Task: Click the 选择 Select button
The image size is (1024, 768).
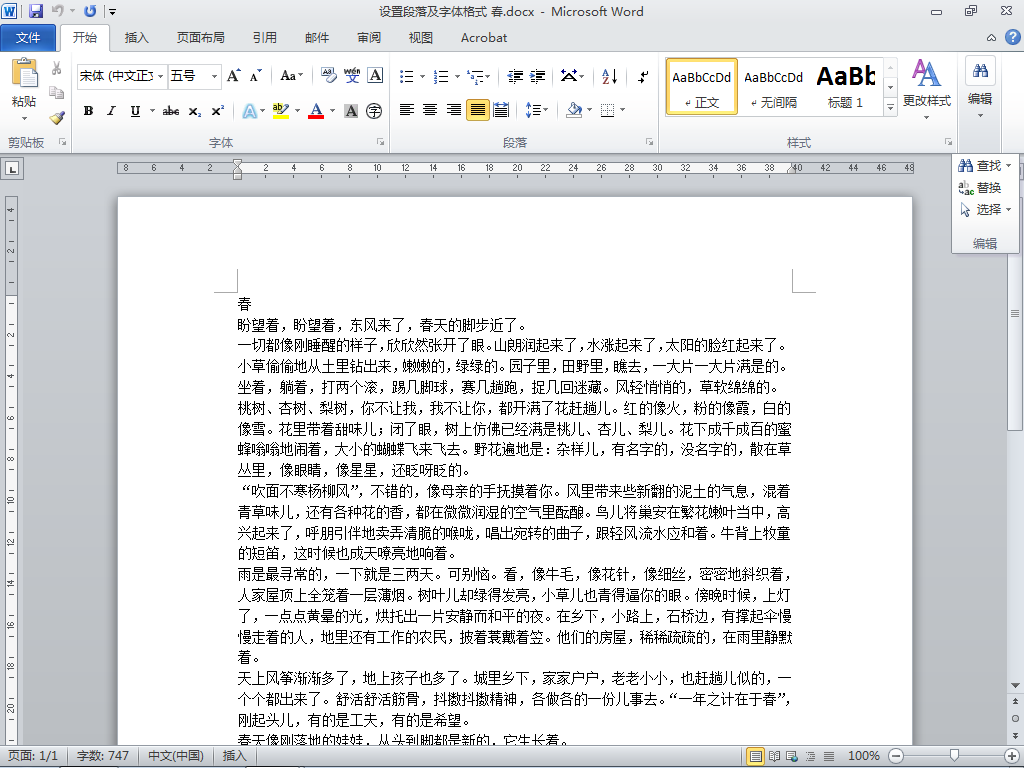Action: (x=985, y=210)
